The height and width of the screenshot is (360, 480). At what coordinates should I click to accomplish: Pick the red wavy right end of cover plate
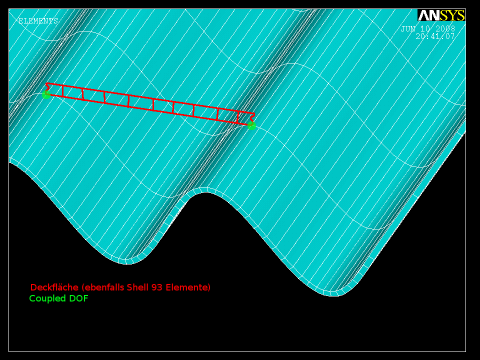tap(253, 118)
